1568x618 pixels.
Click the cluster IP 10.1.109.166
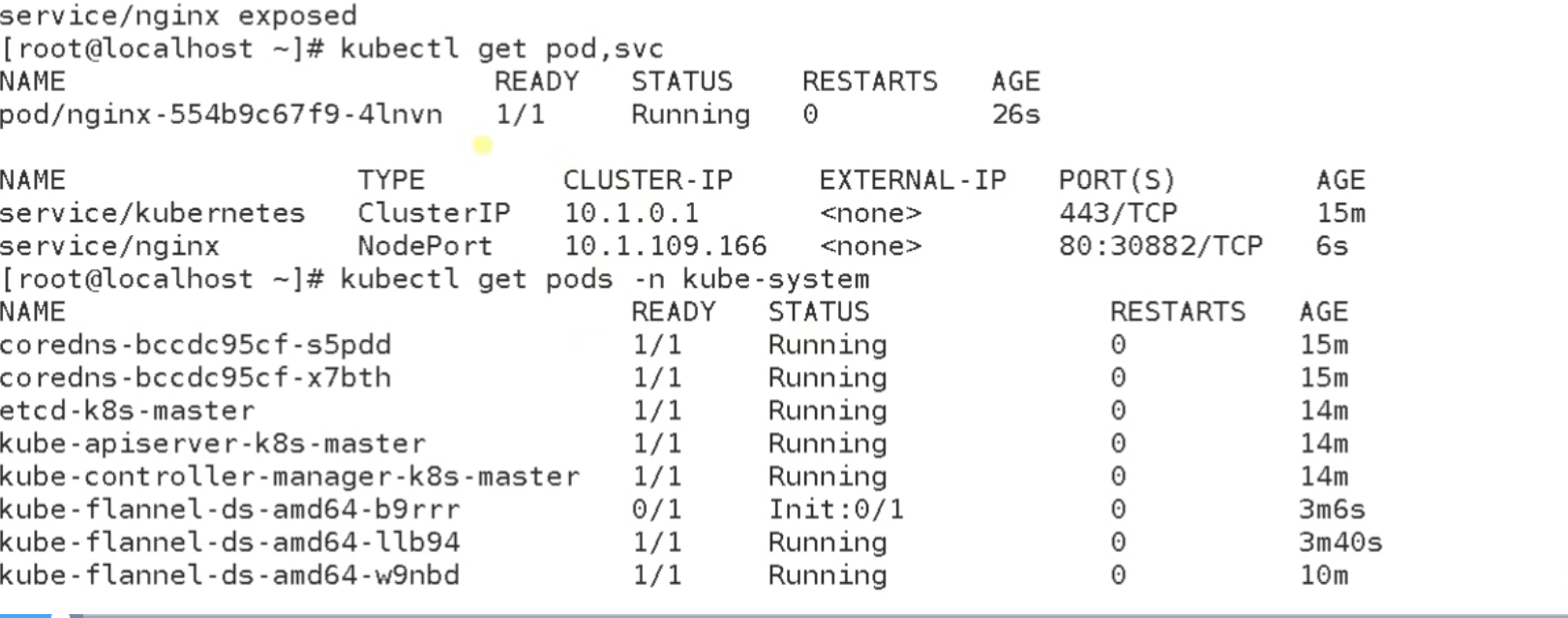665,247
